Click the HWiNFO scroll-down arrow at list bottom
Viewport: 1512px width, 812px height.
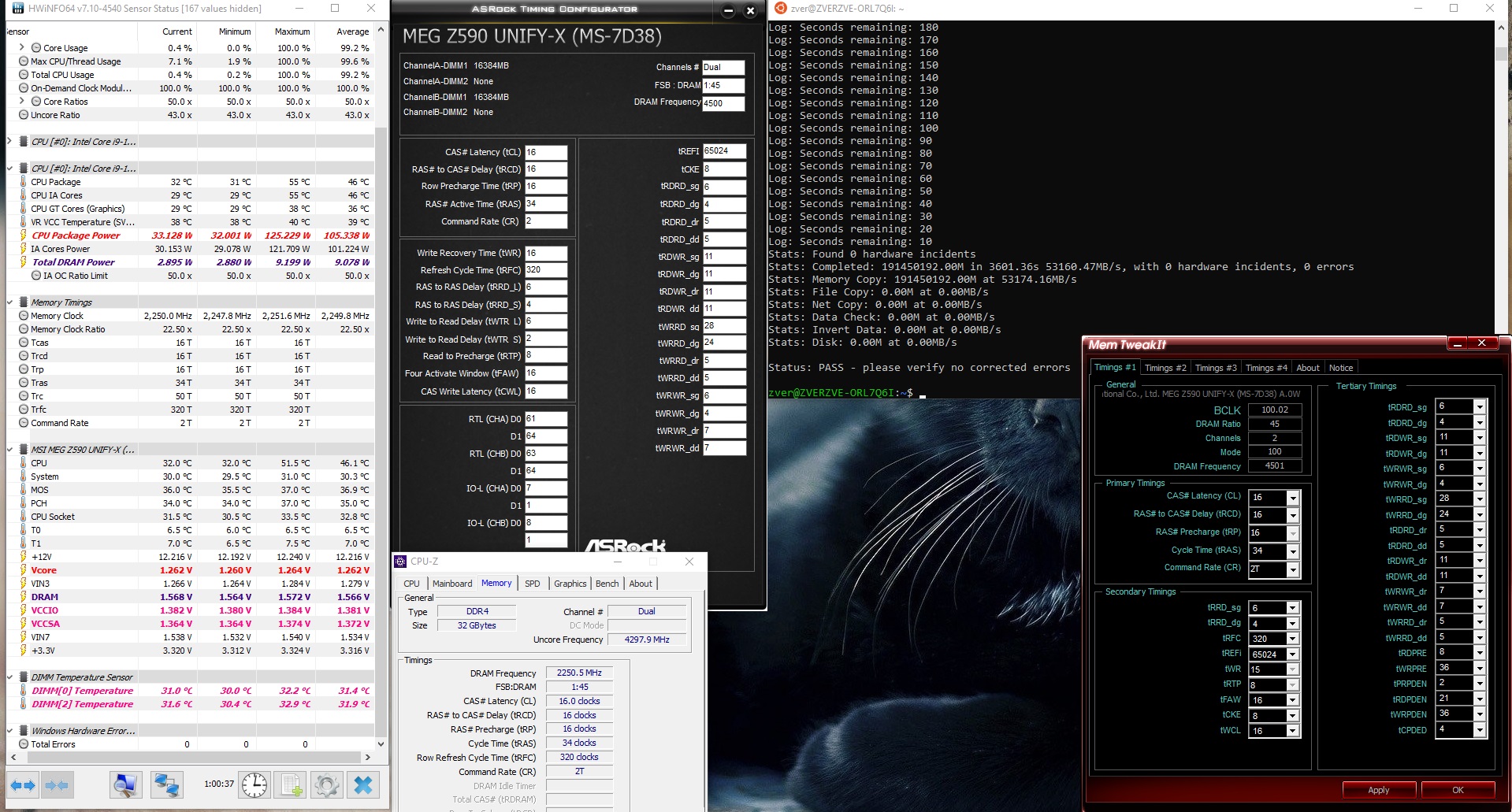(381, 744)
